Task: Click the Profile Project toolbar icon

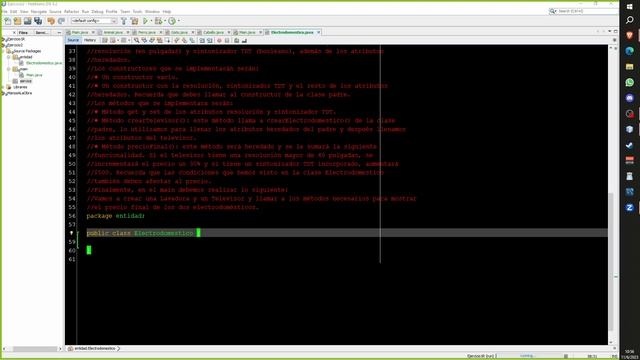Action: (x=172, y=21)
